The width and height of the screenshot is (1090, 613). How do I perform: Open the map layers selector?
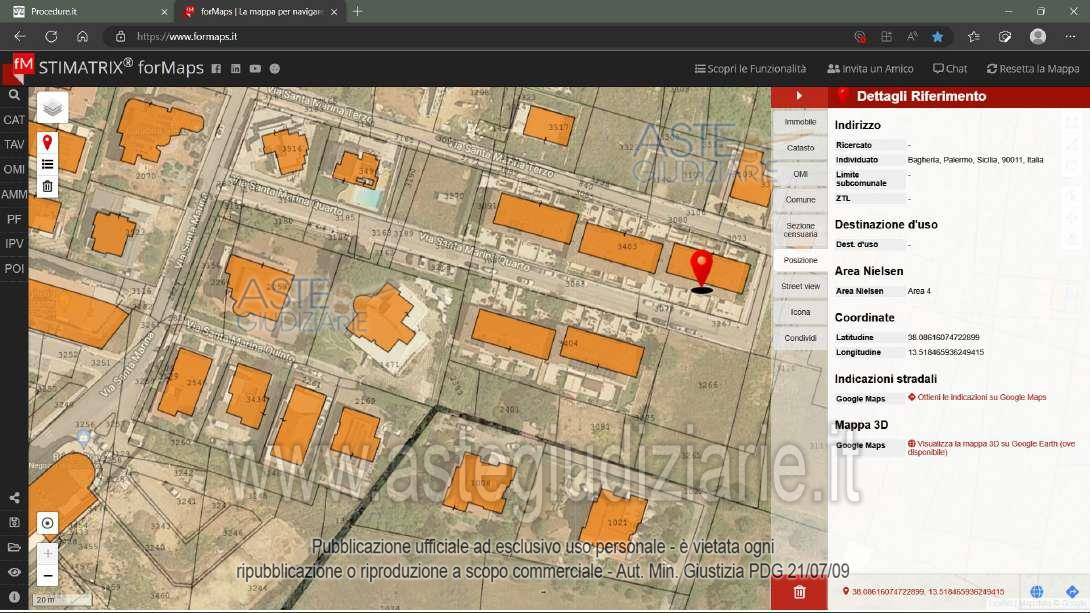[52, 108]
